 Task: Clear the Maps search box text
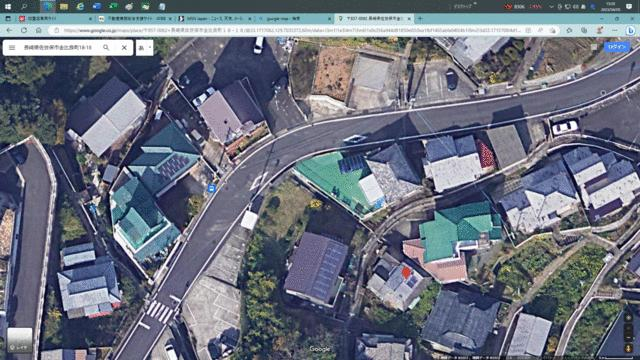[124, 48]
